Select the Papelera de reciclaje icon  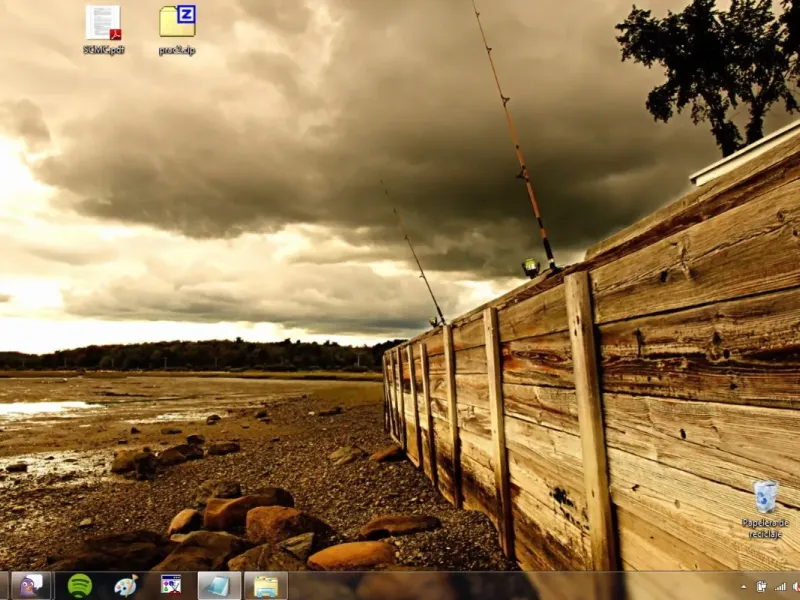765,508
